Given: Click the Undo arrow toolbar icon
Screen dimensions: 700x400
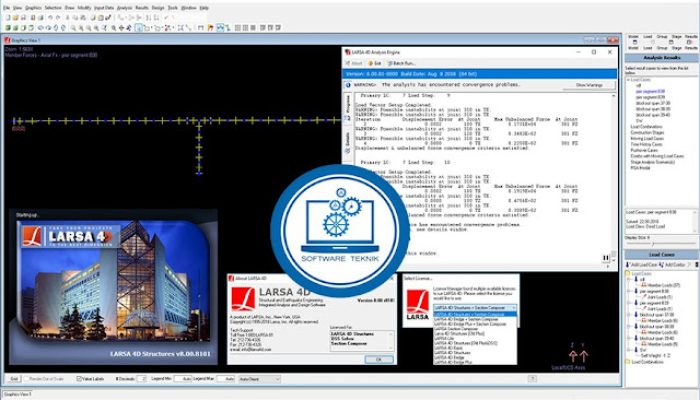Looking at the screenshot, I should 50,17.
